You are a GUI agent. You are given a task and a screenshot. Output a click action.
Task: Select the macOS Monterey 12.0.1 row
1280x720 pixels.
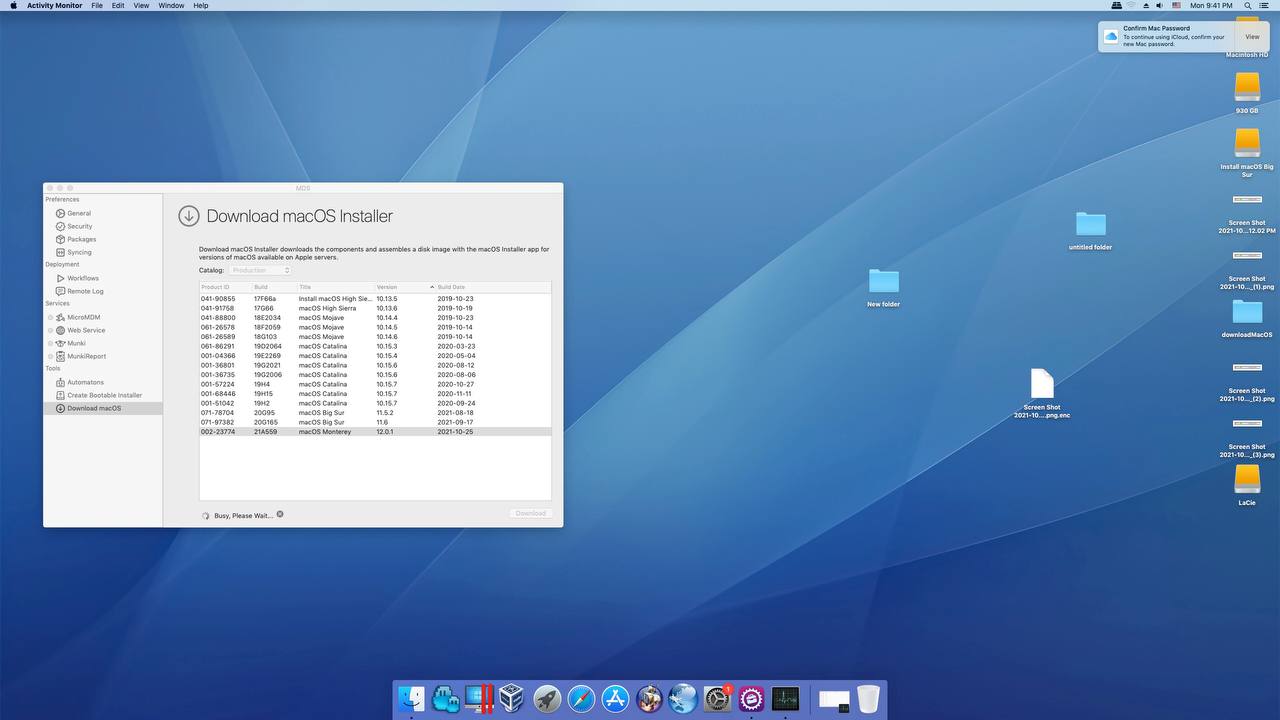click(375, 431)
